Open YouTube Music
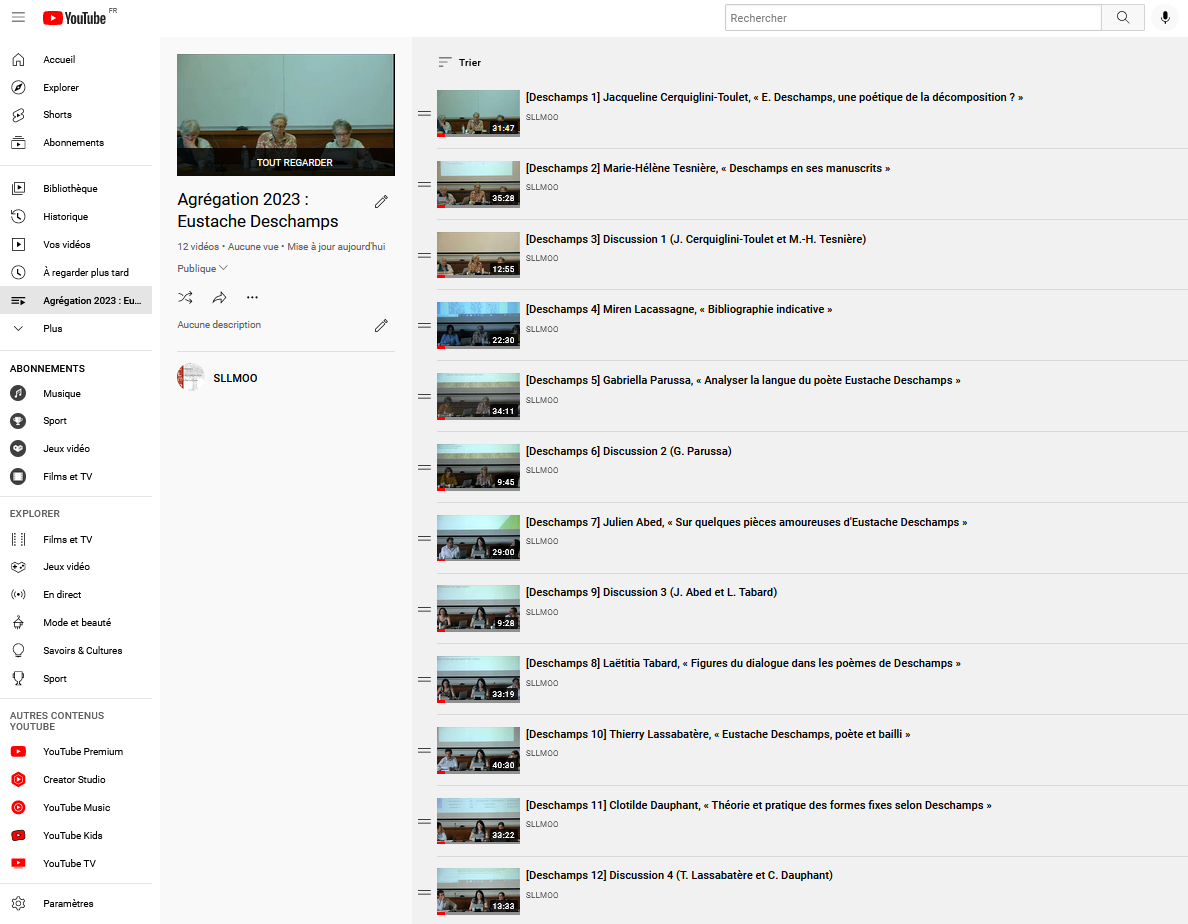The image size is (1188, 924). click(76, 807)
